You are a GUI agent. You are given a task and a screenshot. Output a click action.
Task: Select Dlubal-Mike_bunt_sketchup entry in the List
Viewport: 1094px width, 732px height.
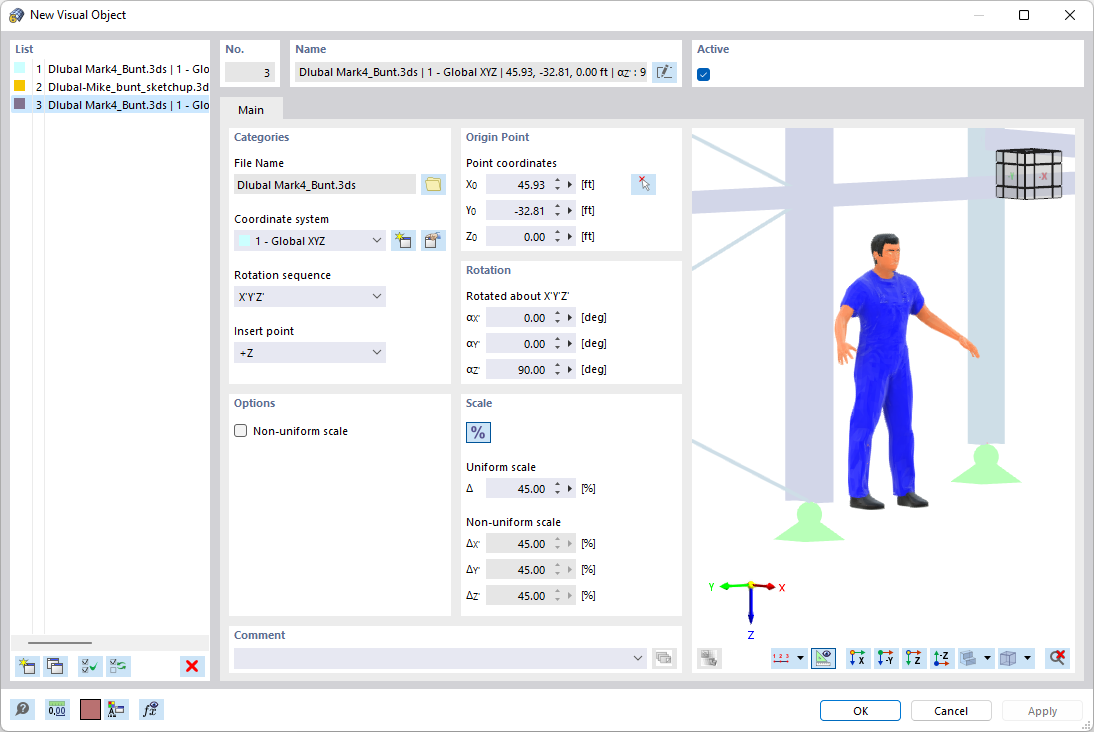coord(108,86)
